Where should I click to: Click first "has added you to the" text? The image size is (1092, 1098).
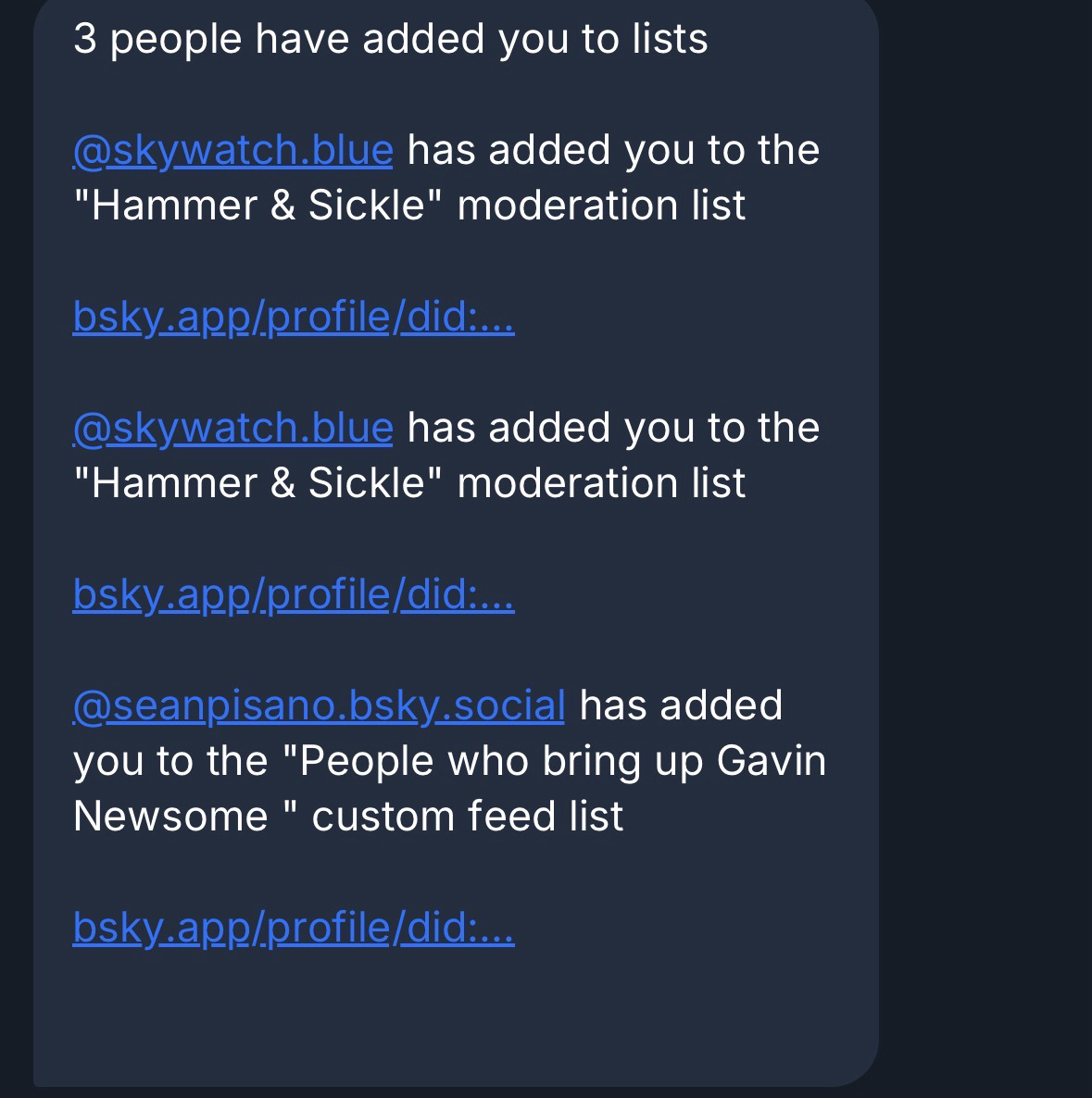pos(613,150)
